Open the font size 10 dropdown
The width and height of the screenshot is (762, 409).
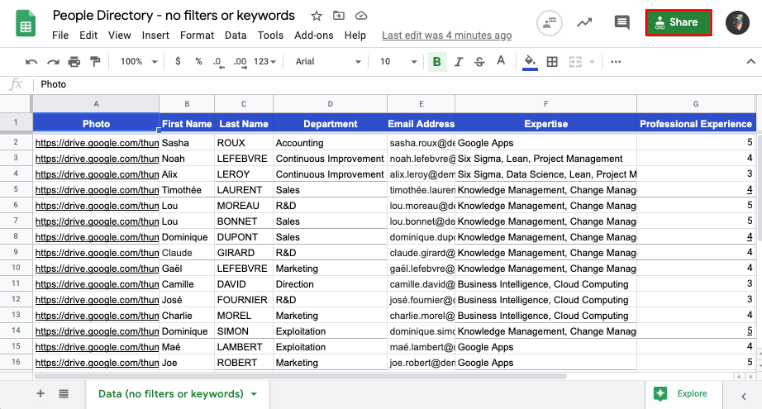pyautogui.click(x=398, y=62)
